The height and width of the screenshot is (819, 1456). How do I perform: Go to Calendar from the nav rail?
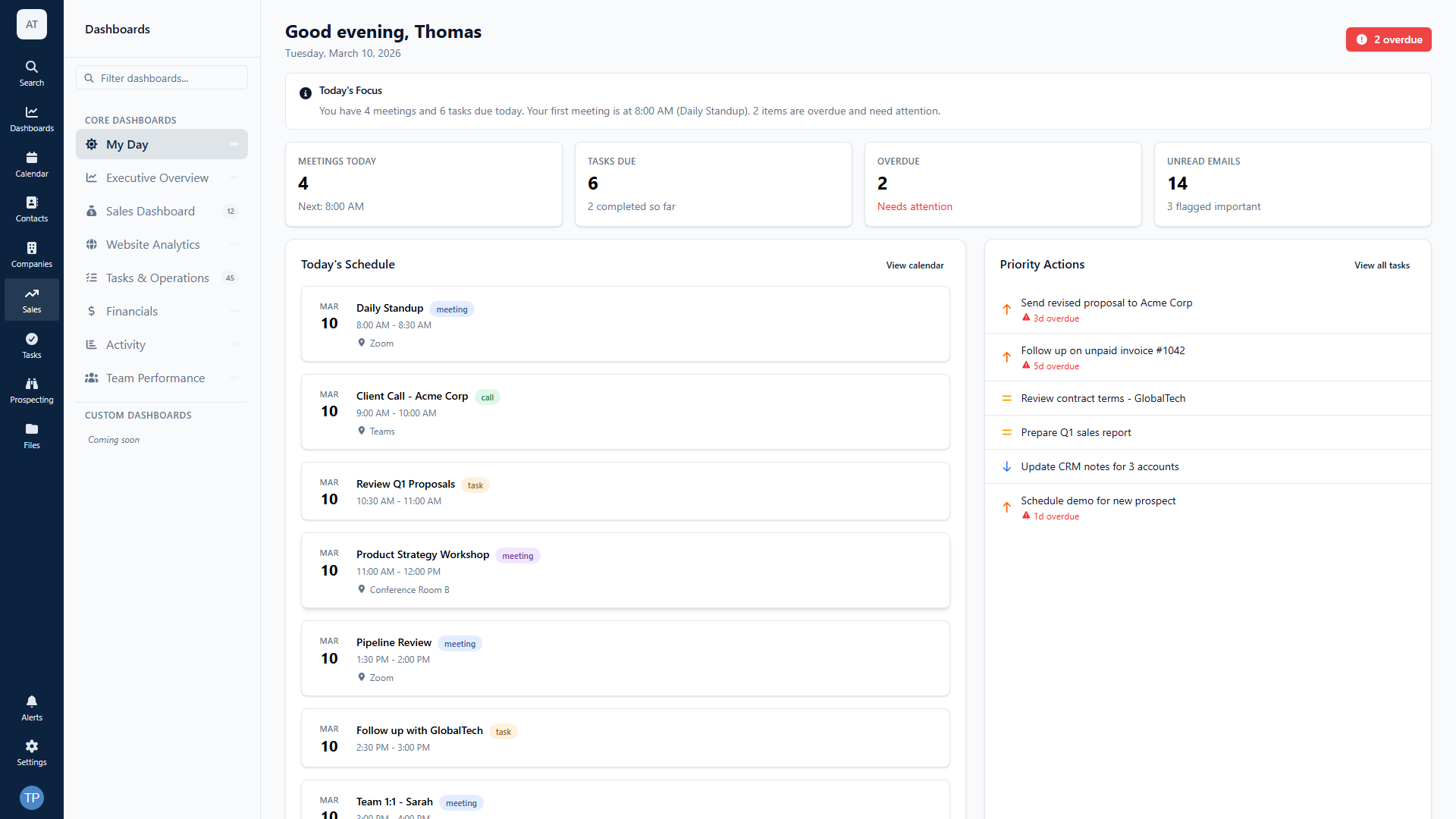click(32, 165)
